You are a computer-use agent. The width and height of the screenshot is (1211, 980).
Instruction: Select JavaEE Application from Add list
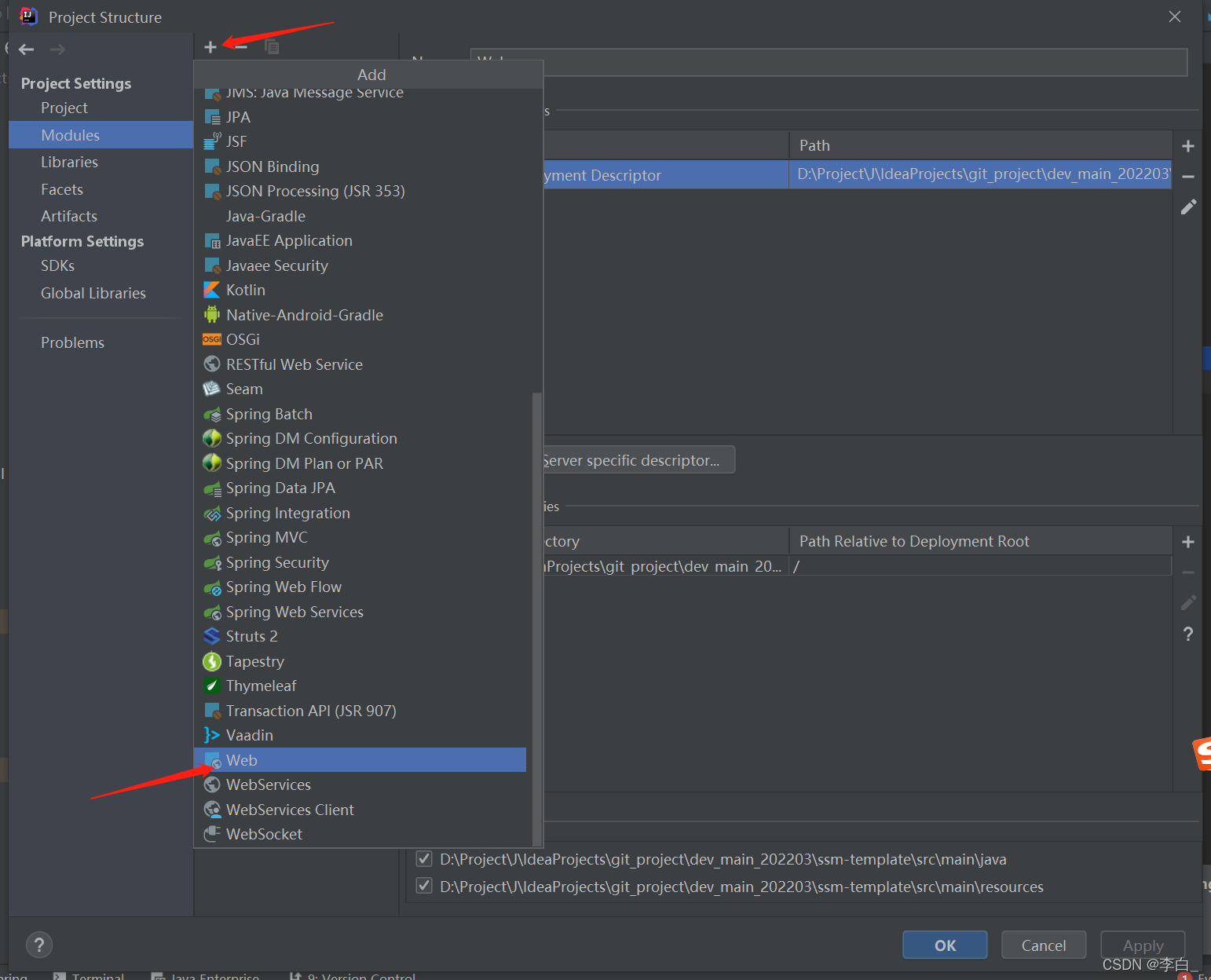(360, 240)
